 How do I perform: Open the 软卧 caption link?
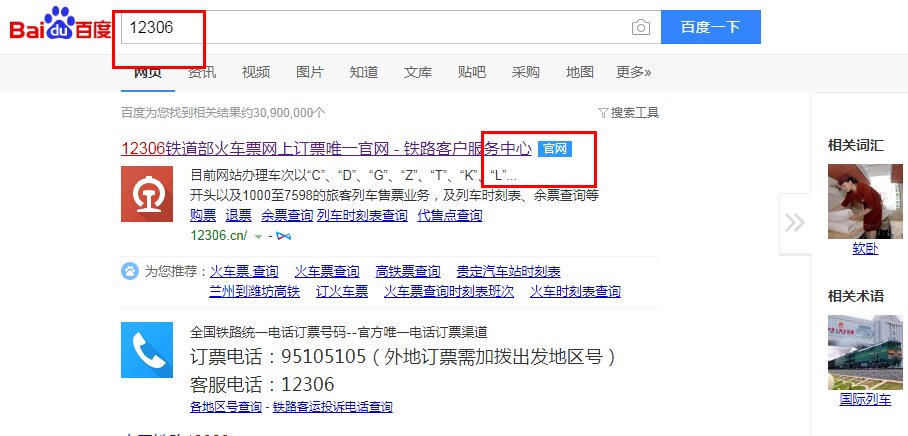coord(865,249)
